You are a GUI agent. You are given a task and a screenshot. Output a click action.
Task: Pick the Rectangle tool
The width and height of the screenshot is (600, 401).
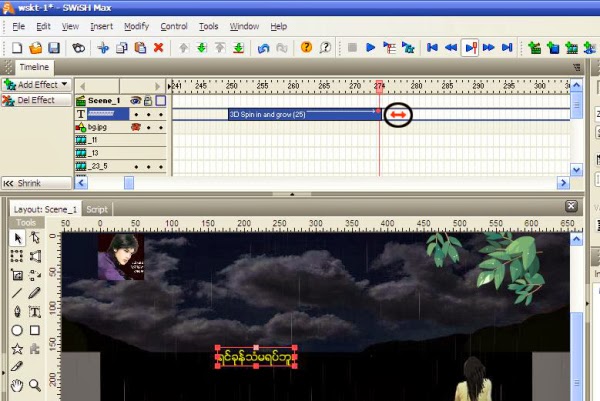(35, 330)
